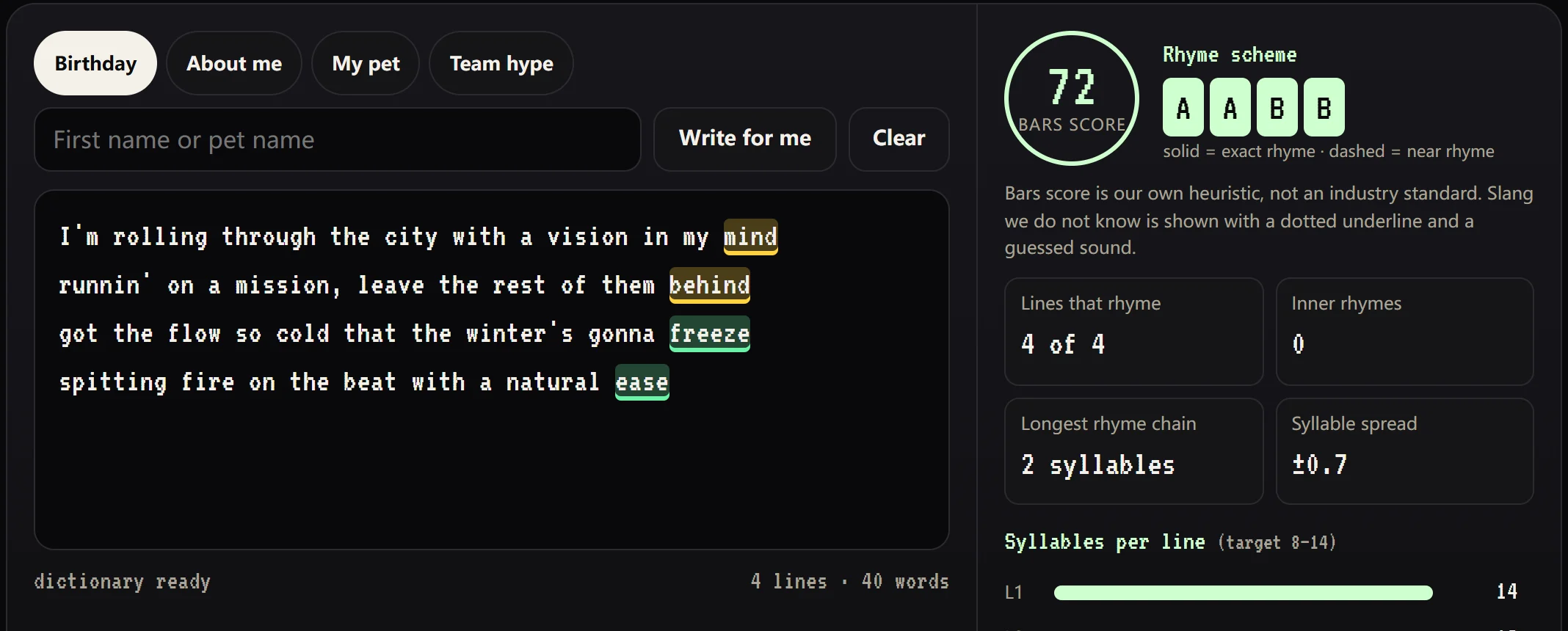Click the '4 lines · 40 words' counter
This screenshot has width=1568, height=631.
click(850, 582)
